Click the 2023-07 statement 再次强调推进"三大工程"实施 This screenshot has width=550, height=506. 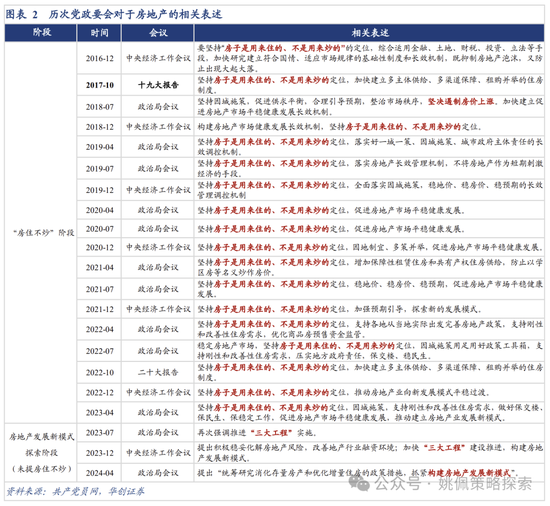coord(257,433)
